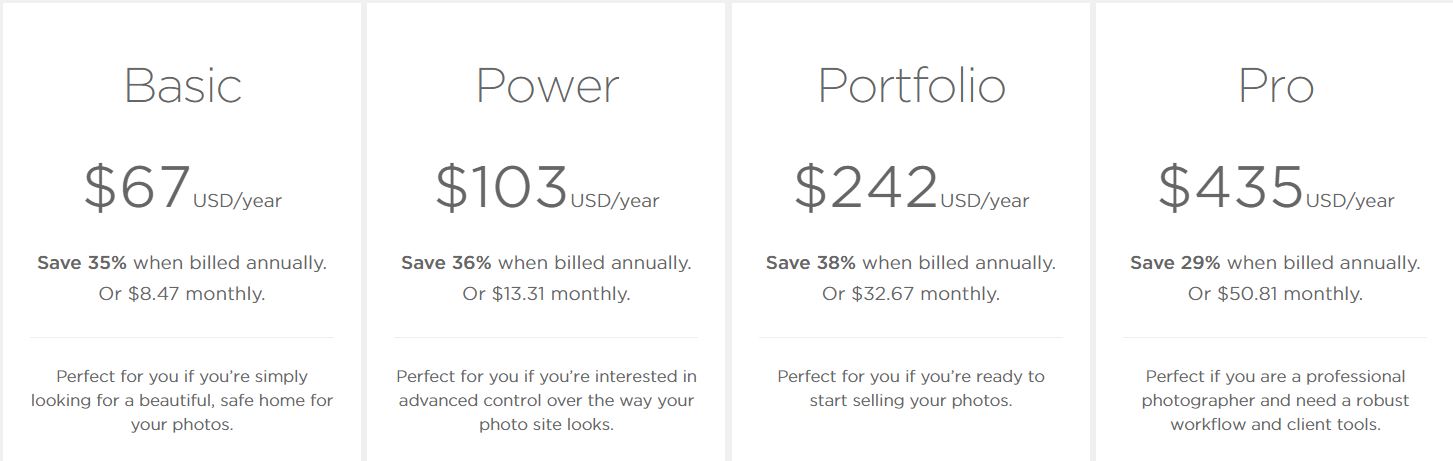Select the Basic plan heading
The height and width of the screenshot is (461, 1453).
click(182, 86)
